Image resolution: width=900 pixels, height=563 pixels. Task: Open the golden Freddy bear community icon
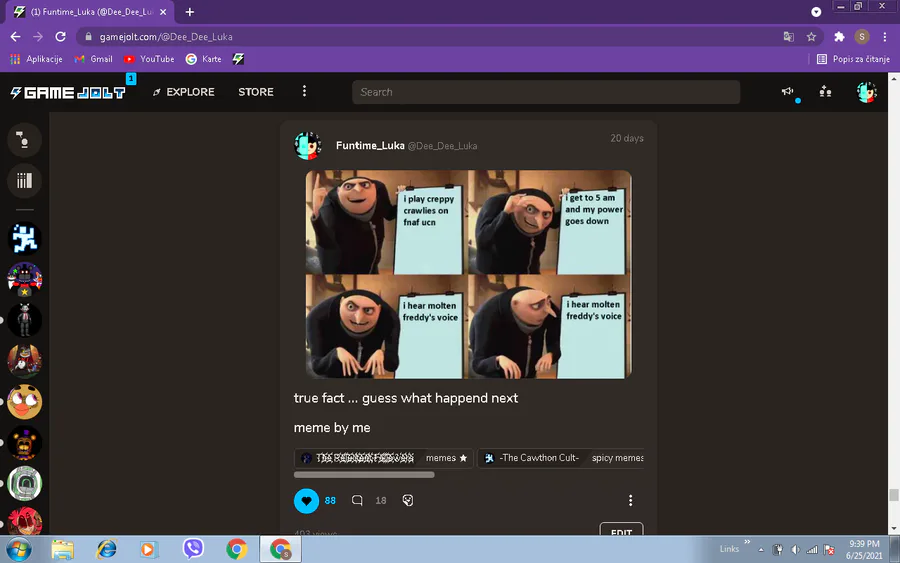coord(24,442)
